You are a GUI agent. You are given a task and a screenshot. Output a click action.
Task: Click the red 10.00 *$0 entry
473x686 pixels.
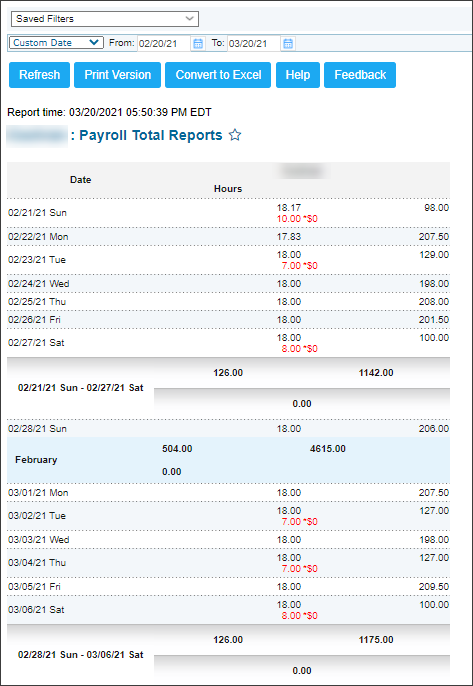pyautogui.click(x=297, y=219)
